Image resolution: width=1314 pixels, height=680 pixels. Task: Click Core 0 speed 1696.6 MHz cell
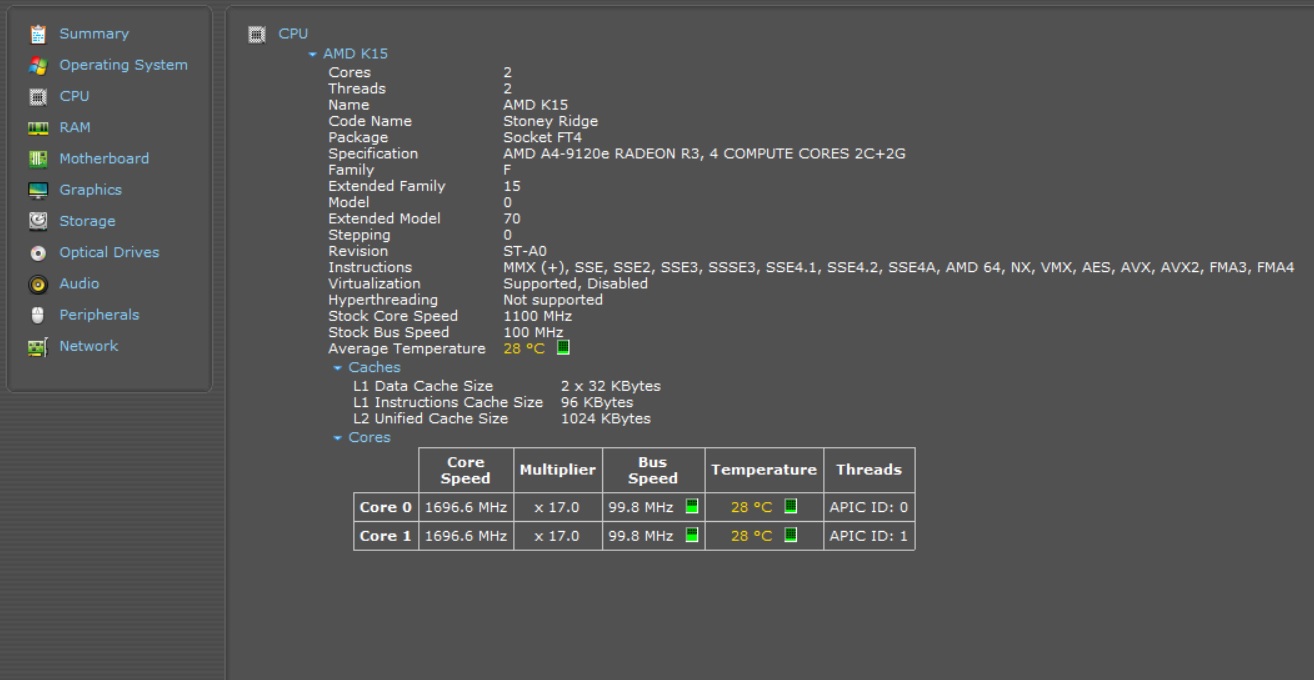click(x=466, y=507)
